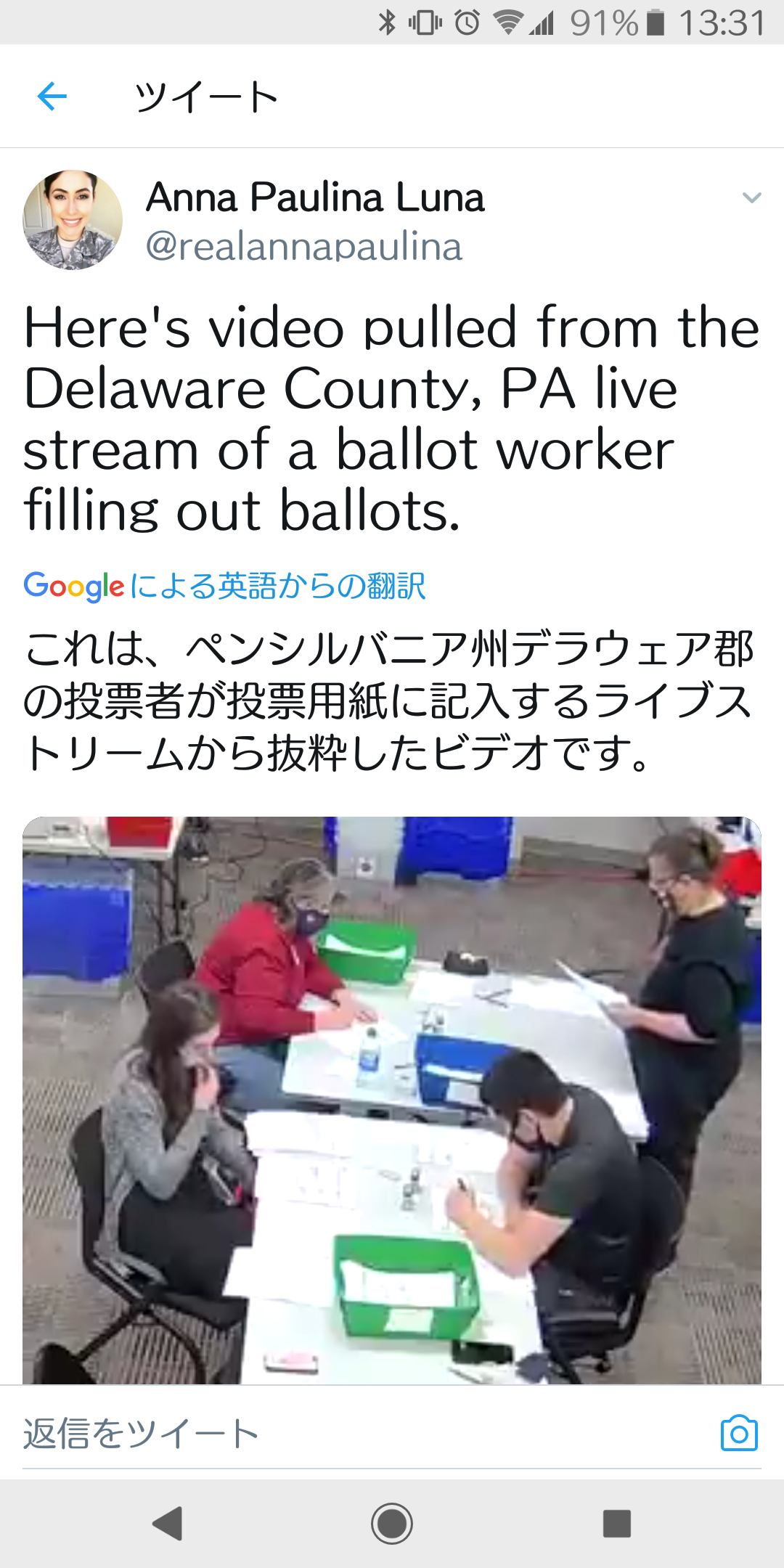Tap the camera icon in reply bar
The height and width of the screenshot is (1568, 784).
click(x=739, y=1433)
